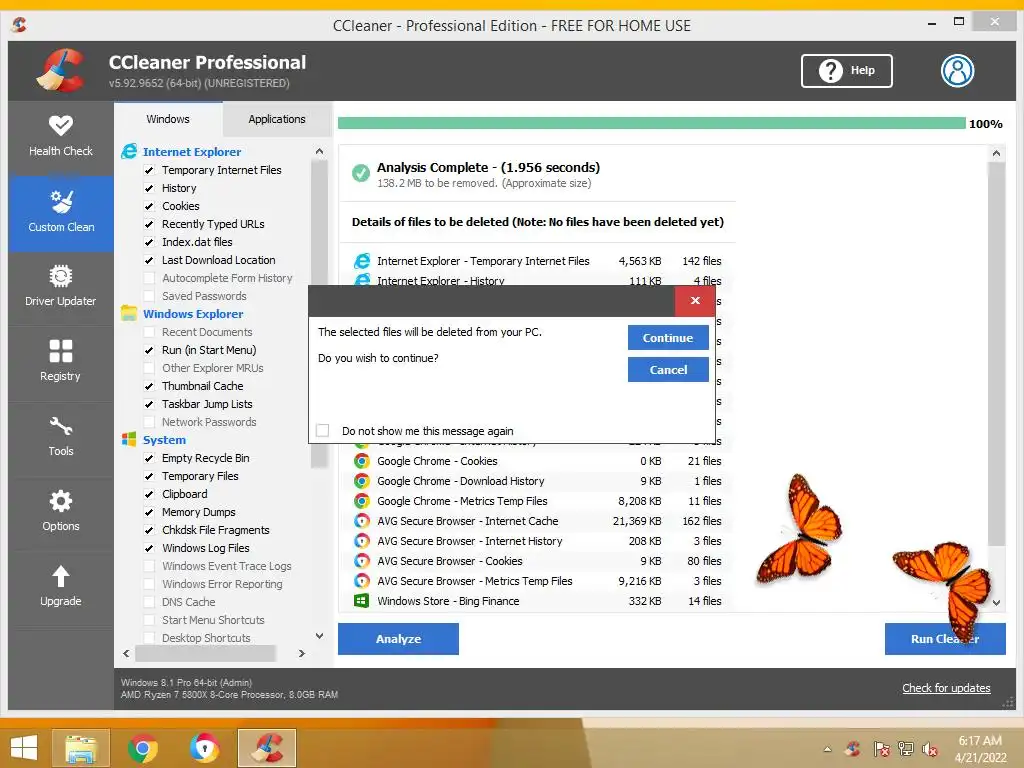Click right arrow of horizontal scrollbar
This screenshot has width=1024, height=768.
point(302,653)
